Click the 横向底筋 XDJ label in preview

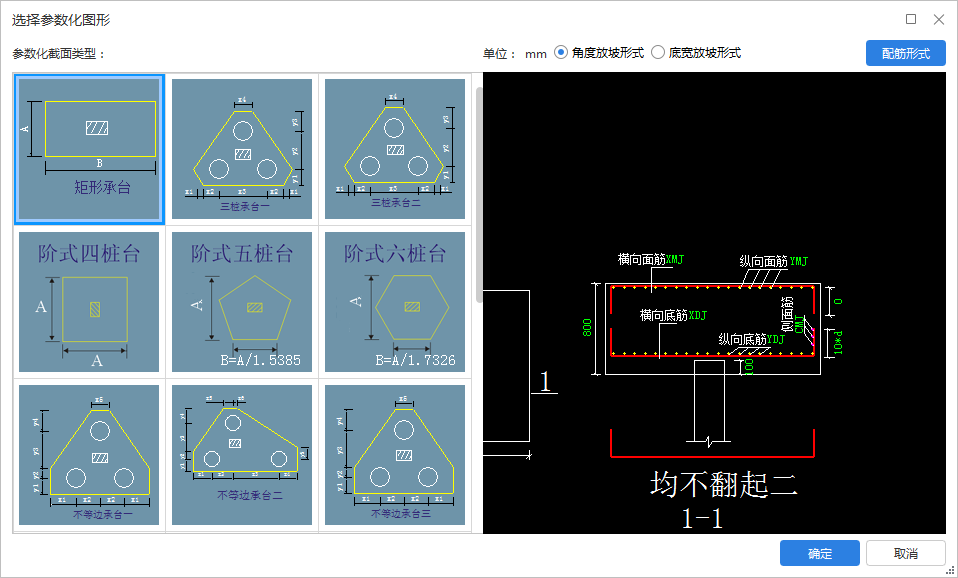[x=673, y=315]
